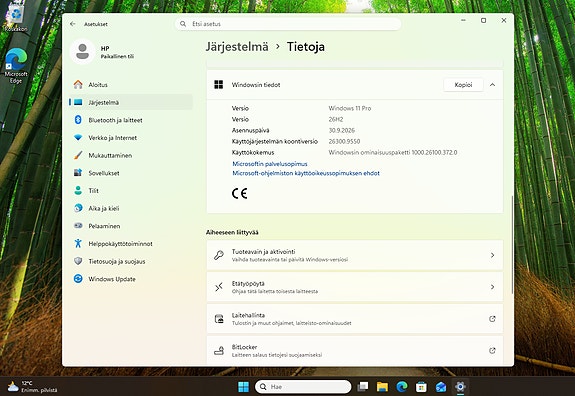575x396 pixels.
Task: Open Bluetooth ja laitteet settings
Action: point(131,120)
